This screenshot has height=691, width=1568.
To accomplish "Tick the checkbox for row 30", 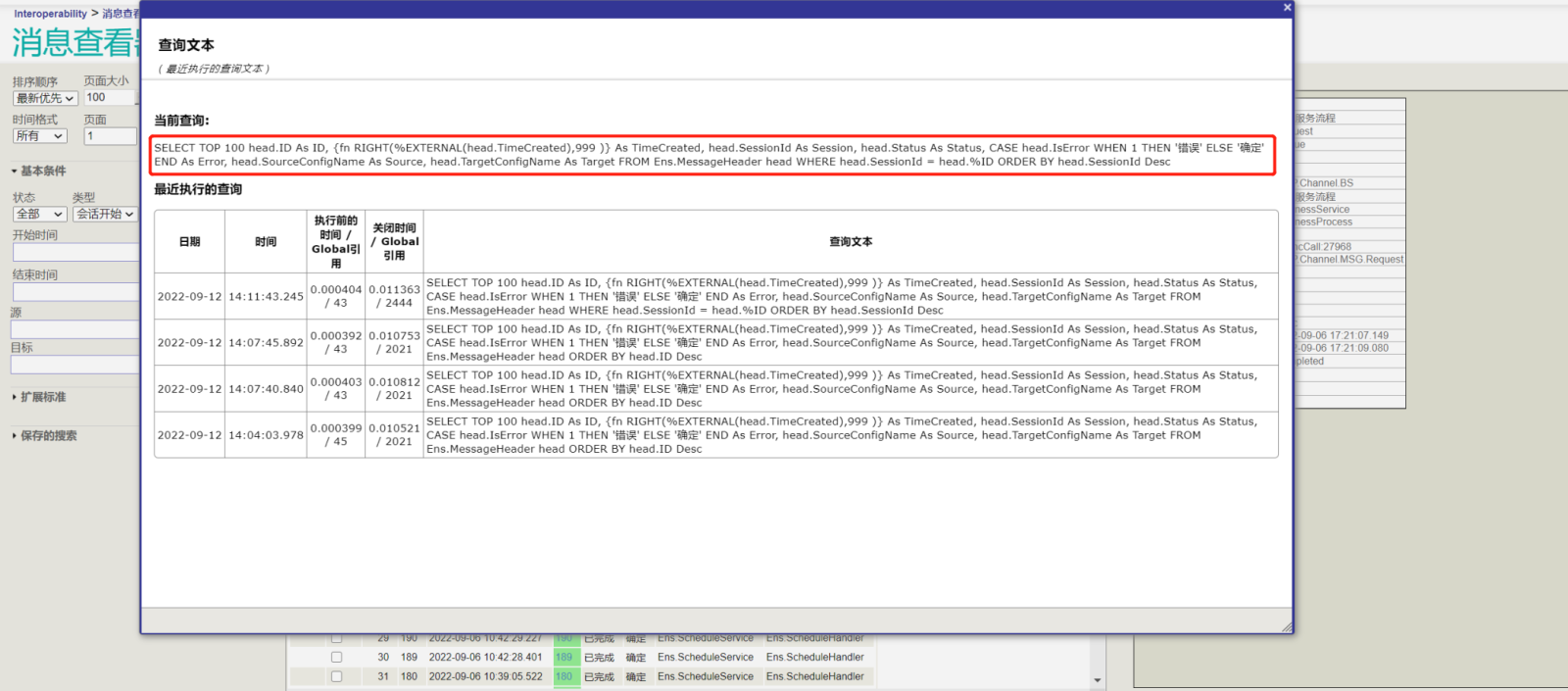I will click(336, 658).
